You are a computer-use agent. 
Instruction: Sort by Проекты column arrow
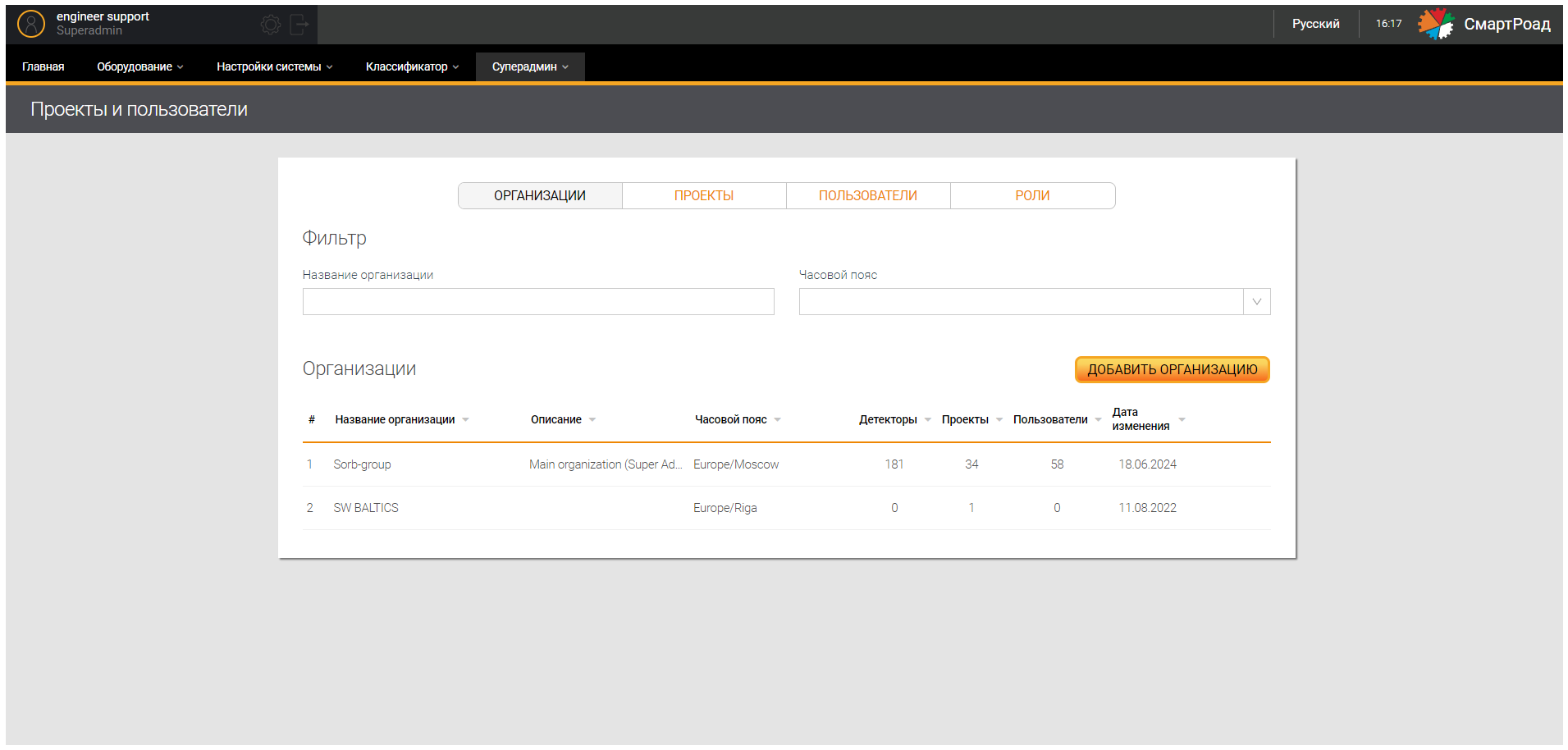[x=999, y=419]
